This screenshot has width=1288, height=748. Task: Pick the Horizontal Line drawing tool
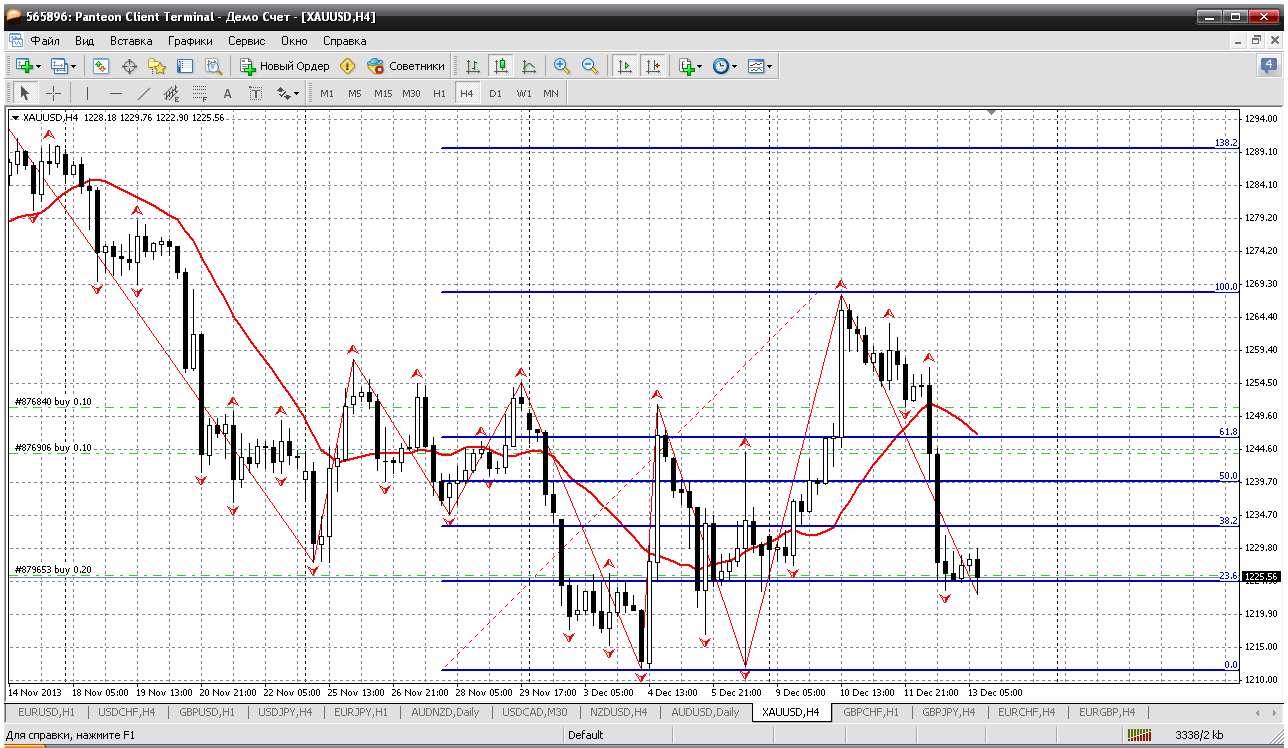pyautogui.click(x=115, y=93)
